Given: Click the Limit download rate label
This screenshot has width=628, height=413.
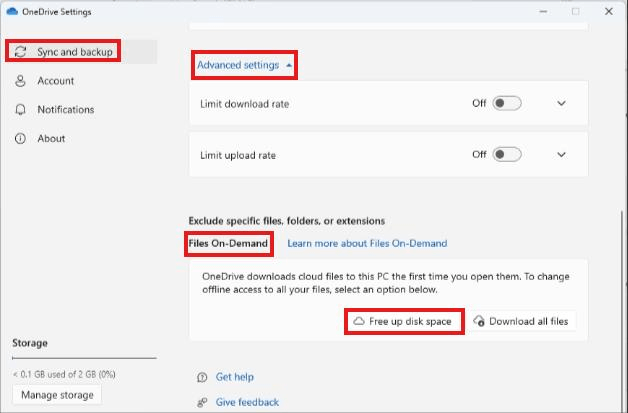Looking at the screenshot, I should 245,104.
